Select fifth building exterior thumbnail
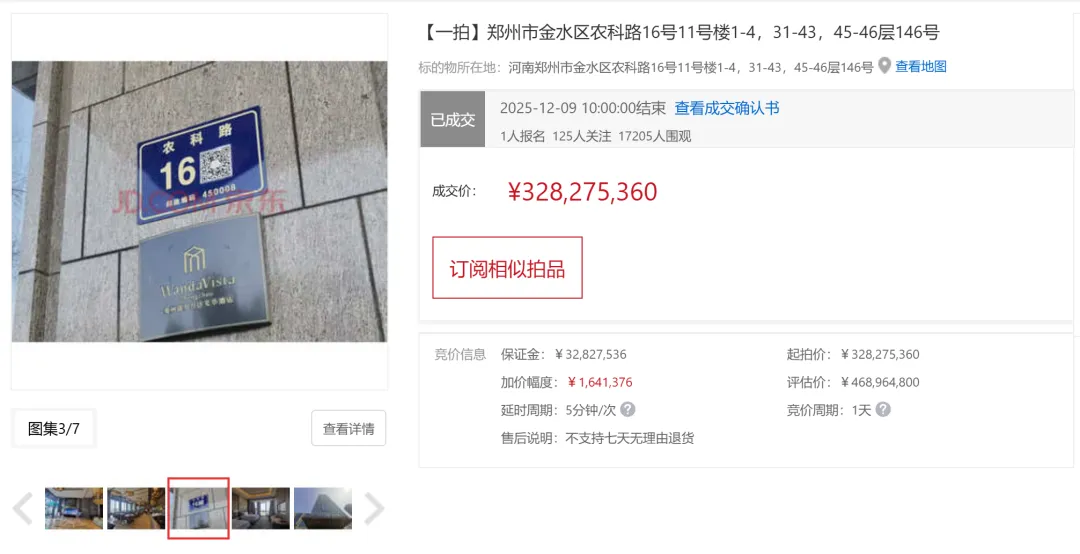Viewport: 1080px width, 554px height. 323,509
